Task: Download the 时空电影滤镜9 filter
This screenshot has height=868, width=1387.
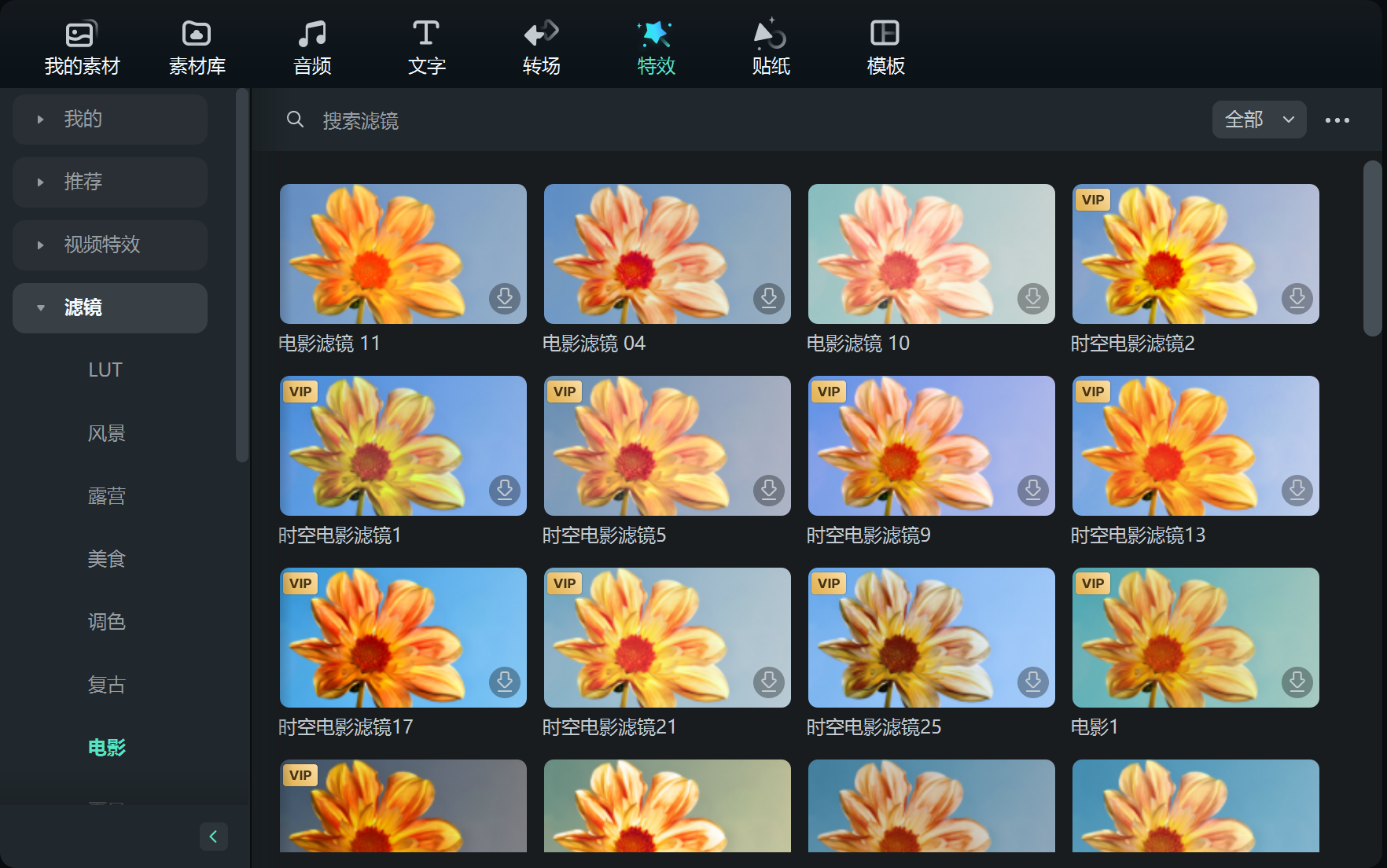Action: click(1033, 490)
